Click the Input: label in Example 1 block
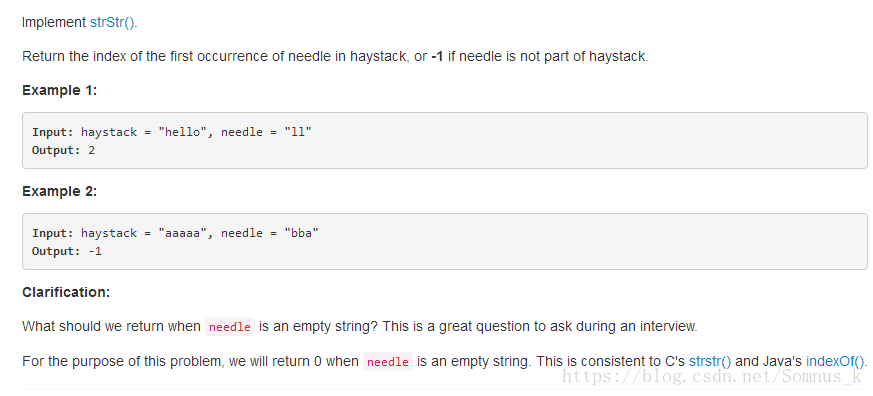This screenshot has width=873, height=396. [53, 132]
